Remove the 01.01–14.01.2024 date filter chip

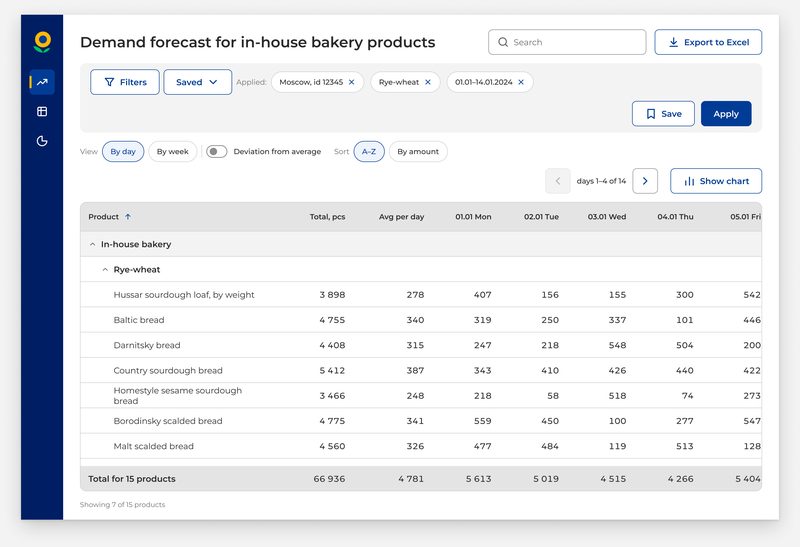(521, 82)
